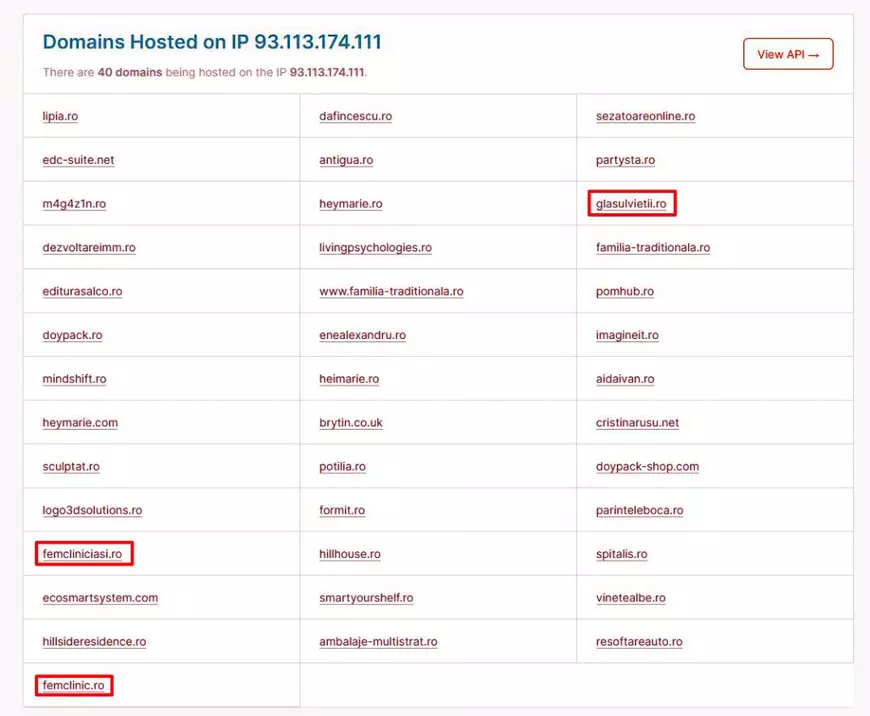
Task: Open logo3dsolutions.ro domain link
Action: click(92, 510)
